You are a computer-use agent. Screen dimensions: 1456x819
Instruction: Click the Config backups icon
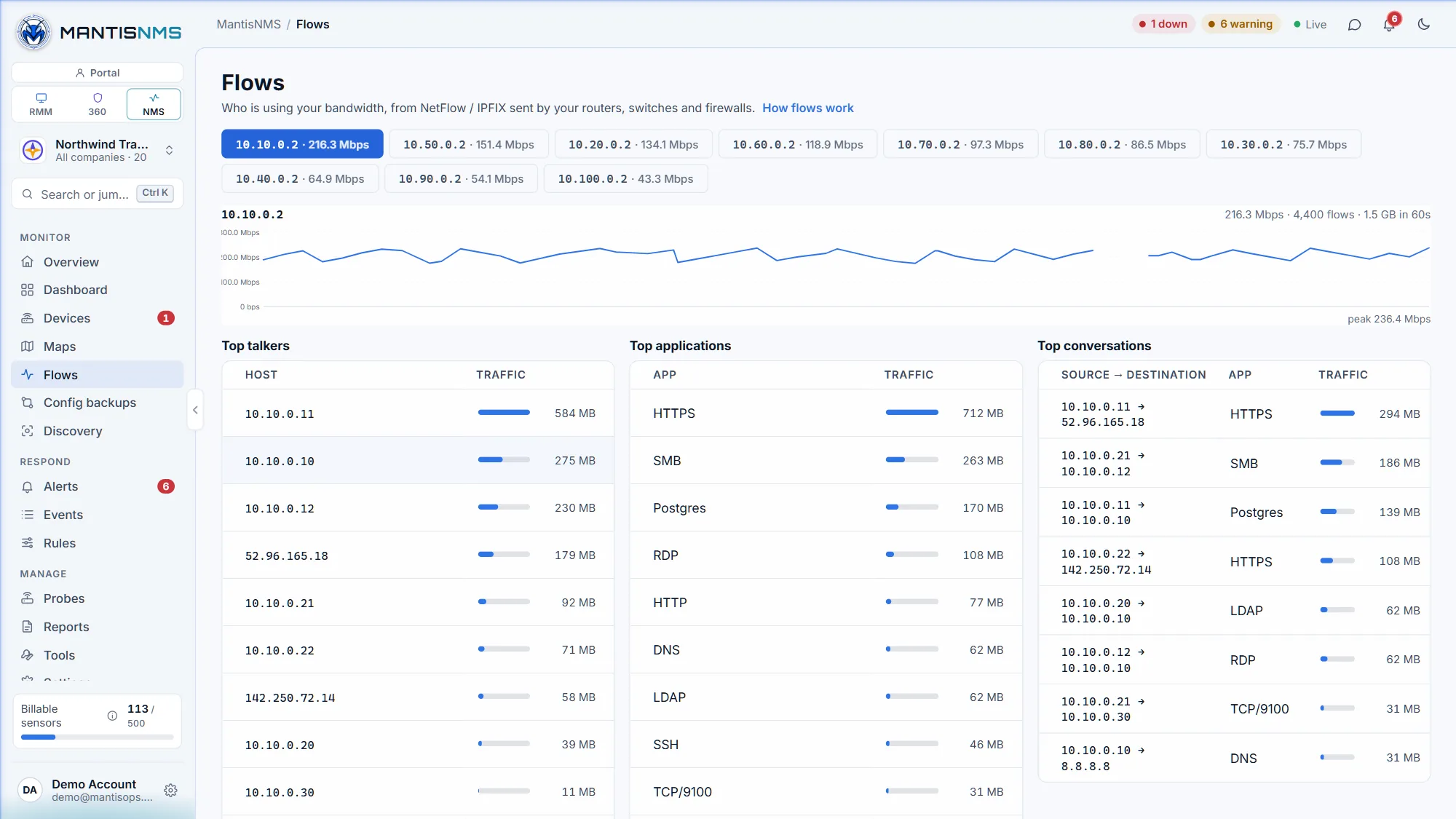(28, 403)
